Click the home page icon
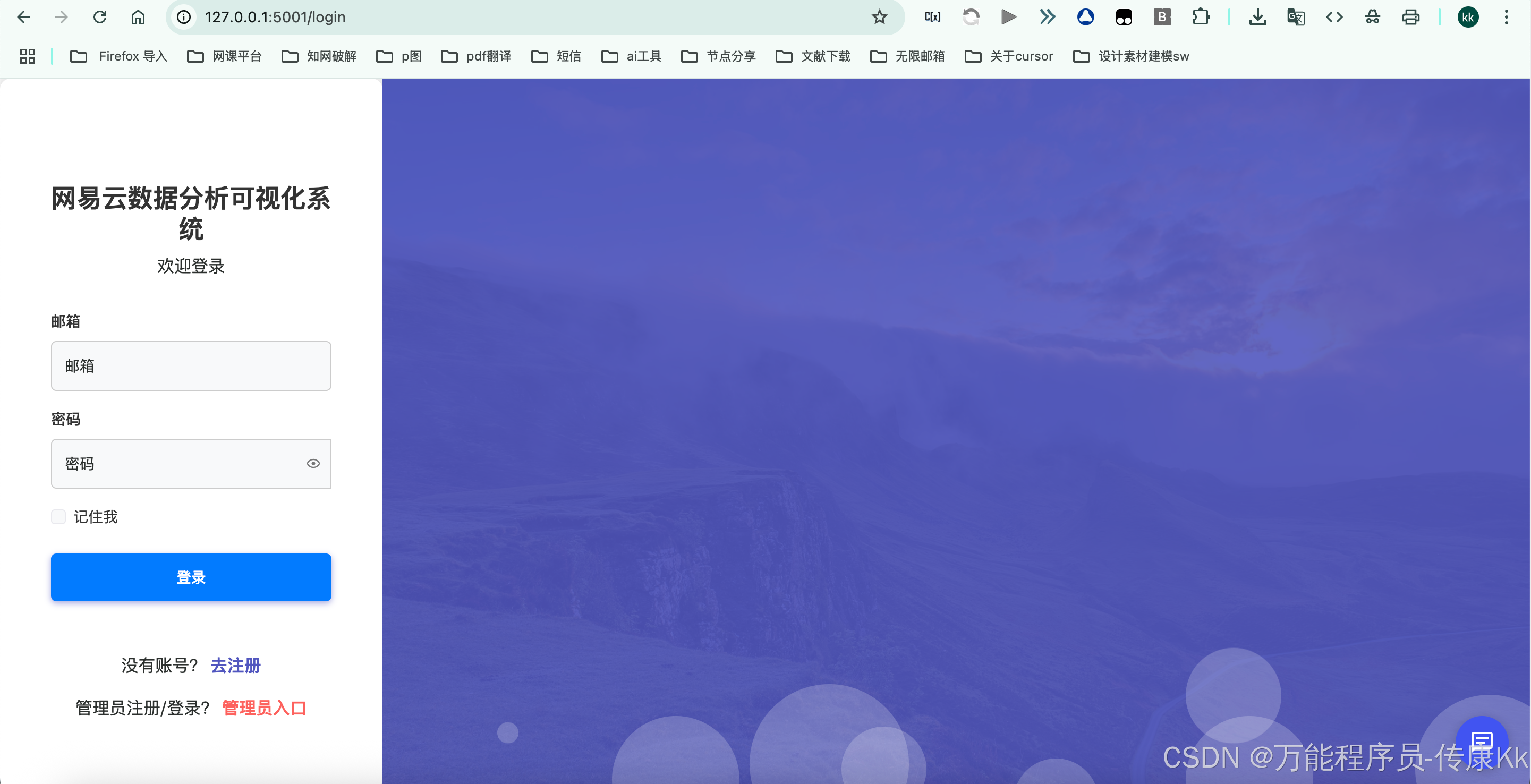 coord(138,17)
